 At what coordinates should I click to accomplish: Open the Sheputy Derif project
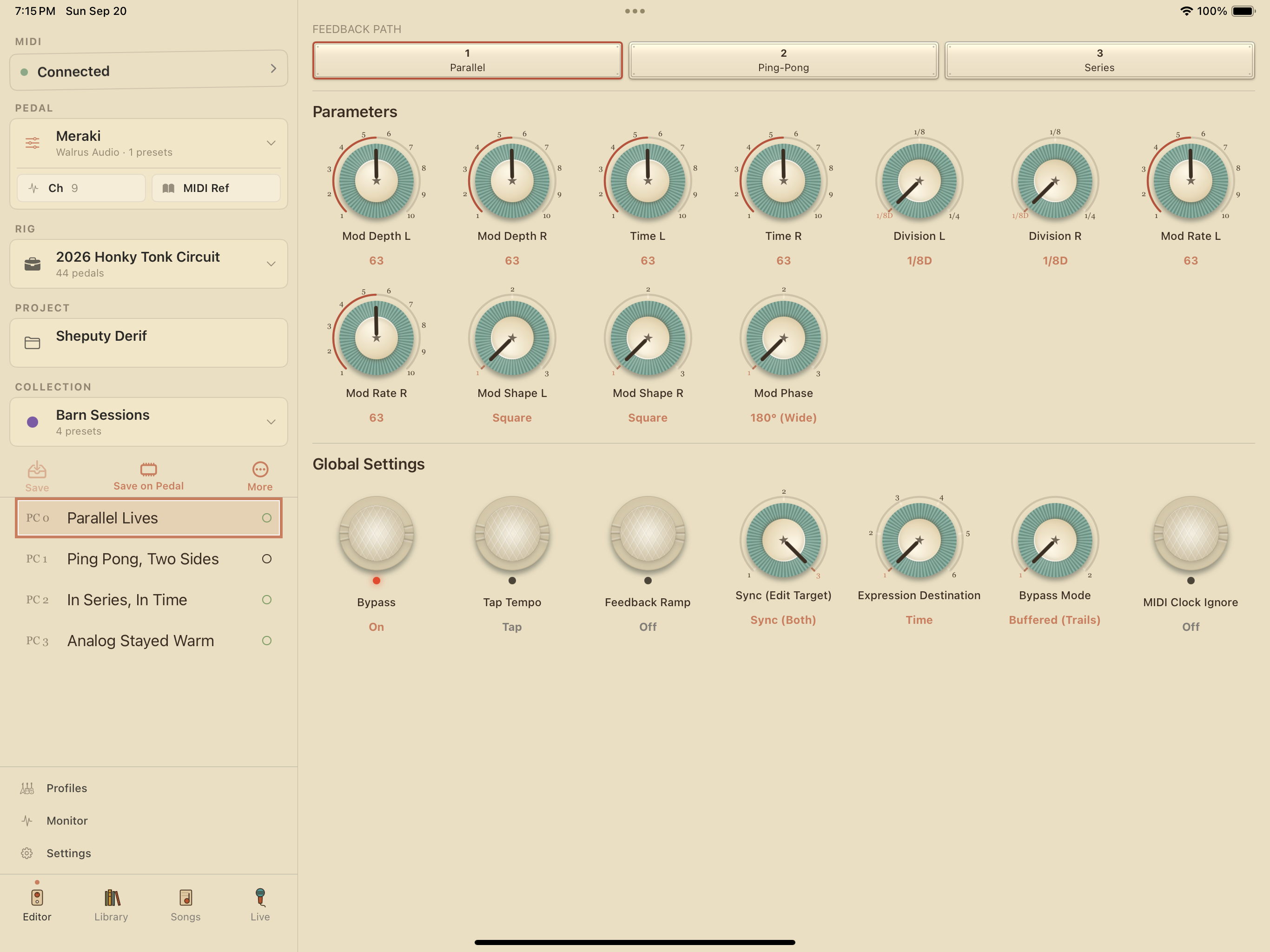pyautogui.click(x=149, y=343)
